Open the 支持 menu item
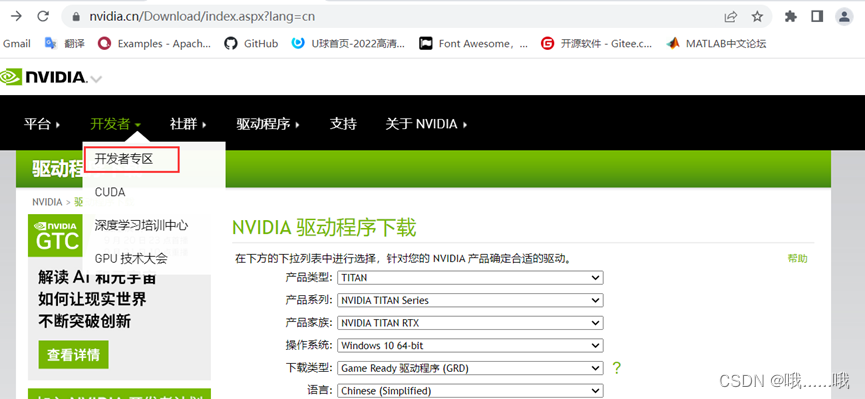 coord(343,124)
